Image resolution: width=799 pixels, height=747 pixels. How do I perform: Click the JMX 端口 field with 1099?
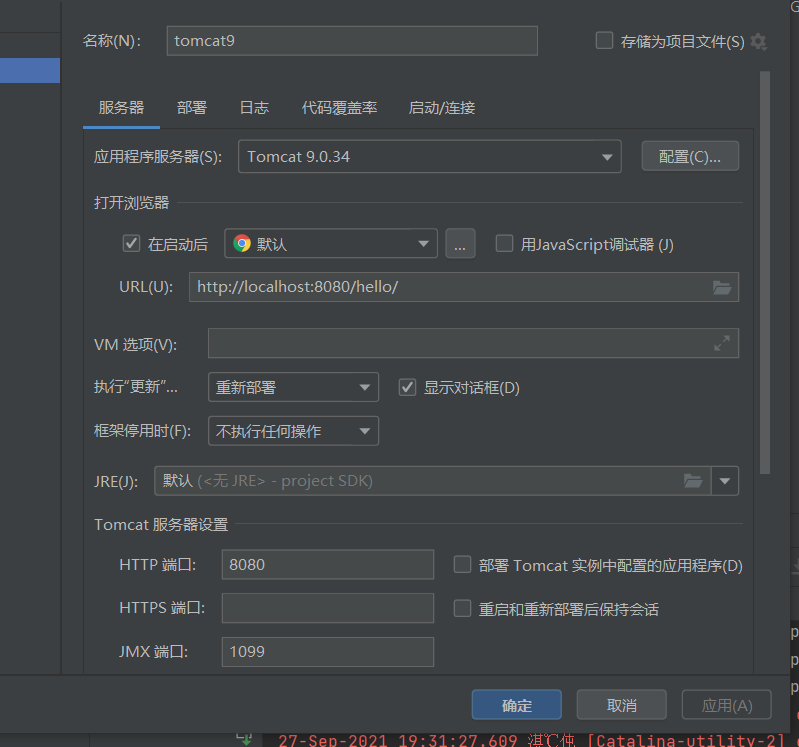click(328, 652)
